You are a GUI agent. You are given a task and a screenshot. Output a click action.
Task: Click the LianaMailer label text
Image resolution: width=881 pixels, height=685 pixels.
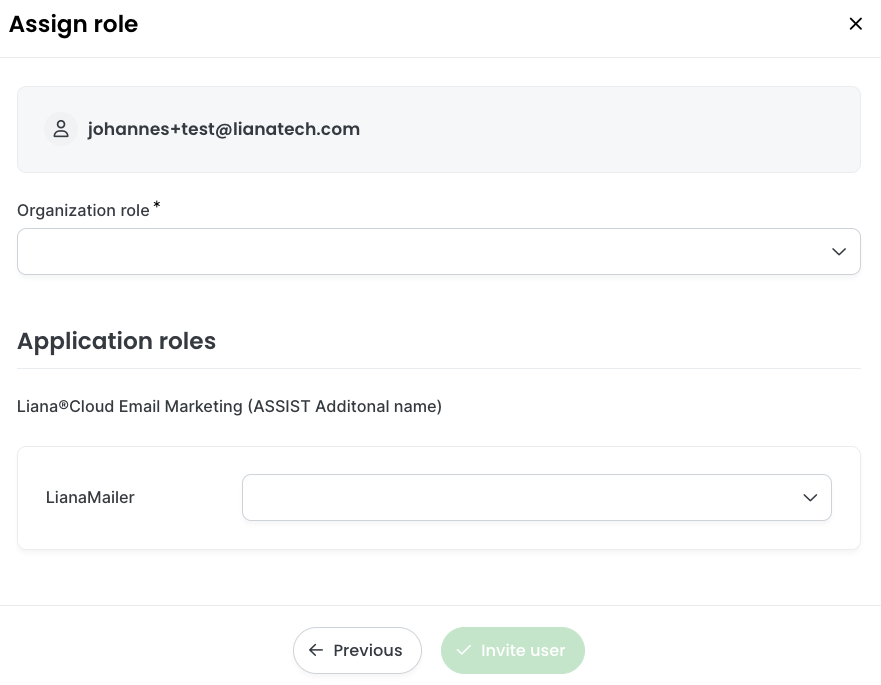tap(90, 498)
